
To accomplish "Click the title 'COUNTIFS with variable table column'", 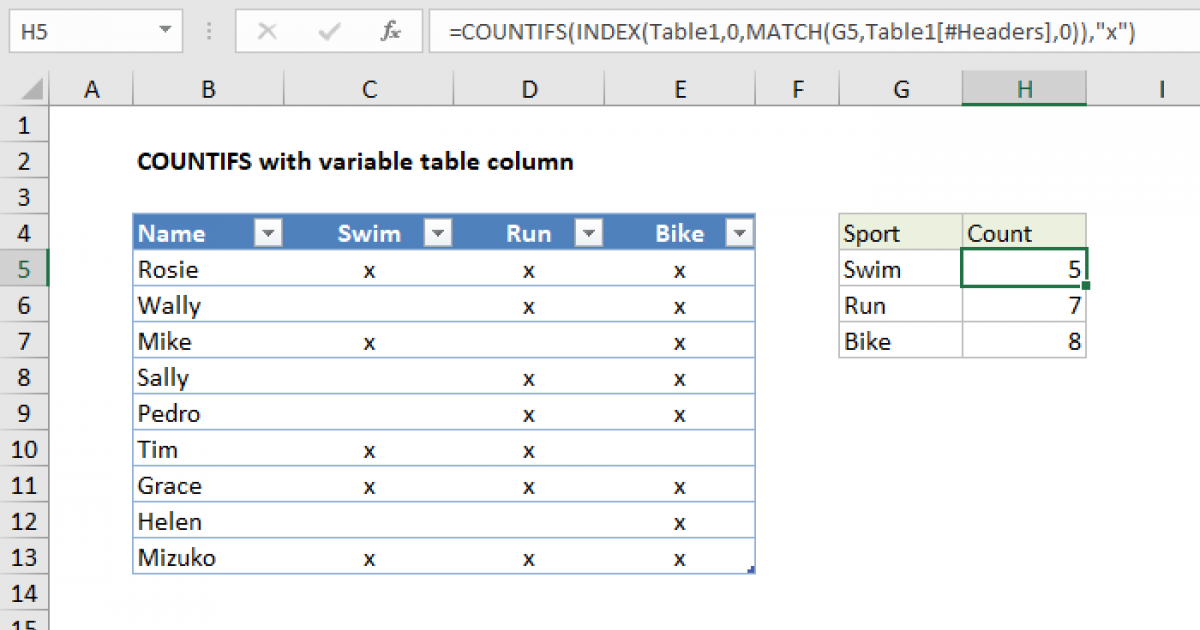I will tap(355, 161).
